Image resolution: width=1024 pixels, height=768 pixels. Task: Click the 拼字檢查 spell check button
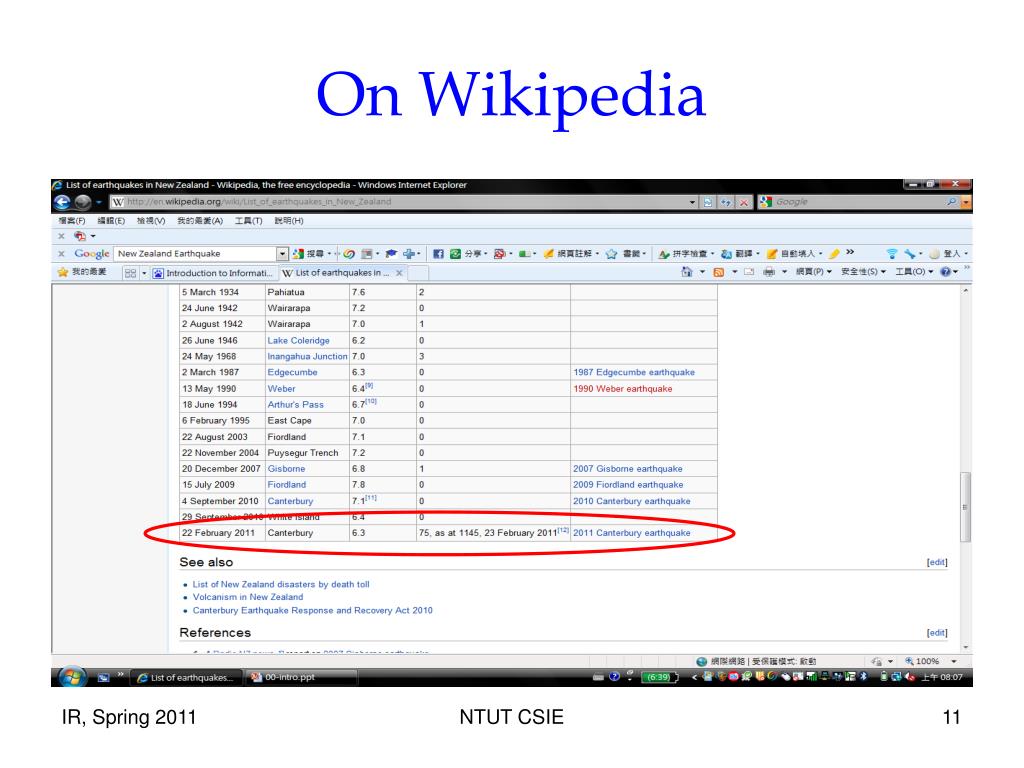tap(686, 253)
